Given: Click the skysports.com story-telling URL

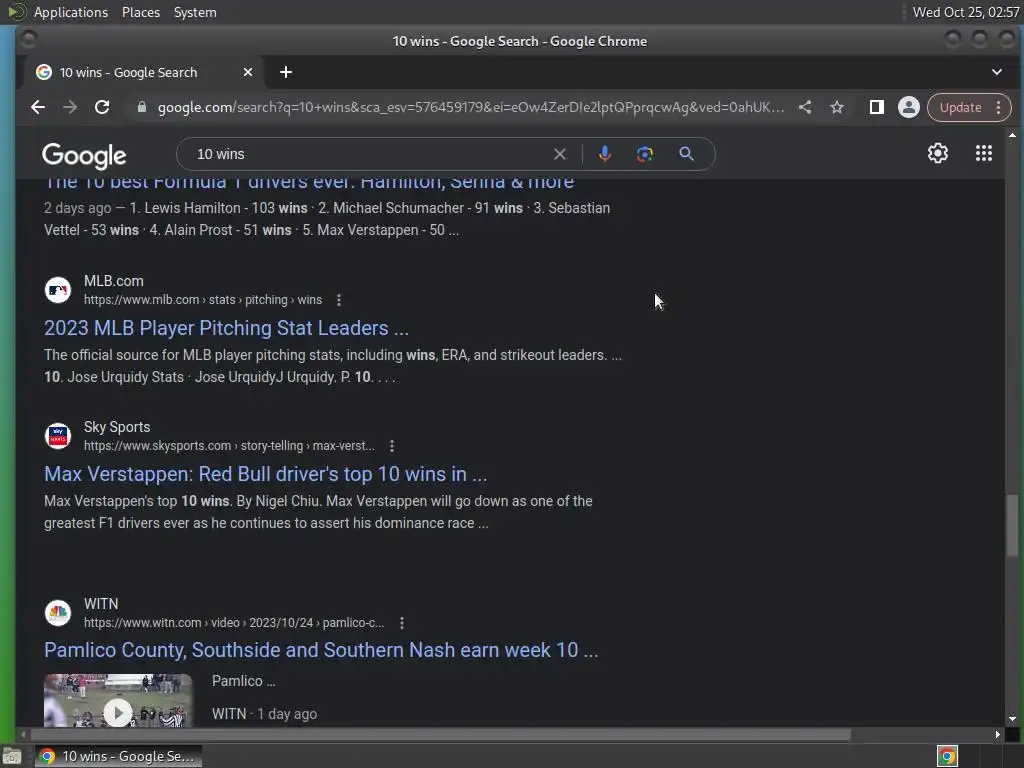Looking at the screenshot, I should coord(229,446).
